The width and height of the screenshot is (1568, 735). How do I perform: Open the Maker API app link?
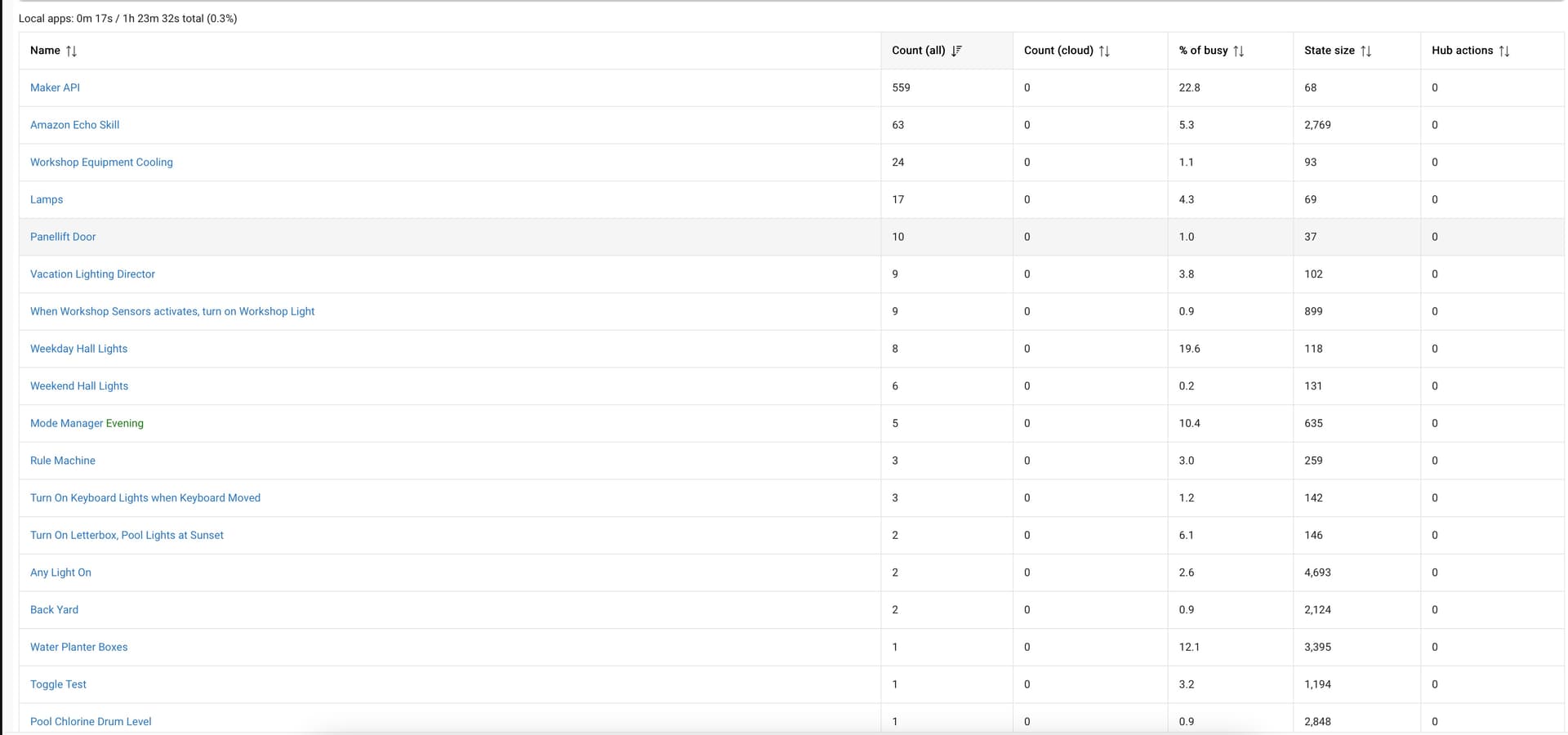click(x=55, y=87)
